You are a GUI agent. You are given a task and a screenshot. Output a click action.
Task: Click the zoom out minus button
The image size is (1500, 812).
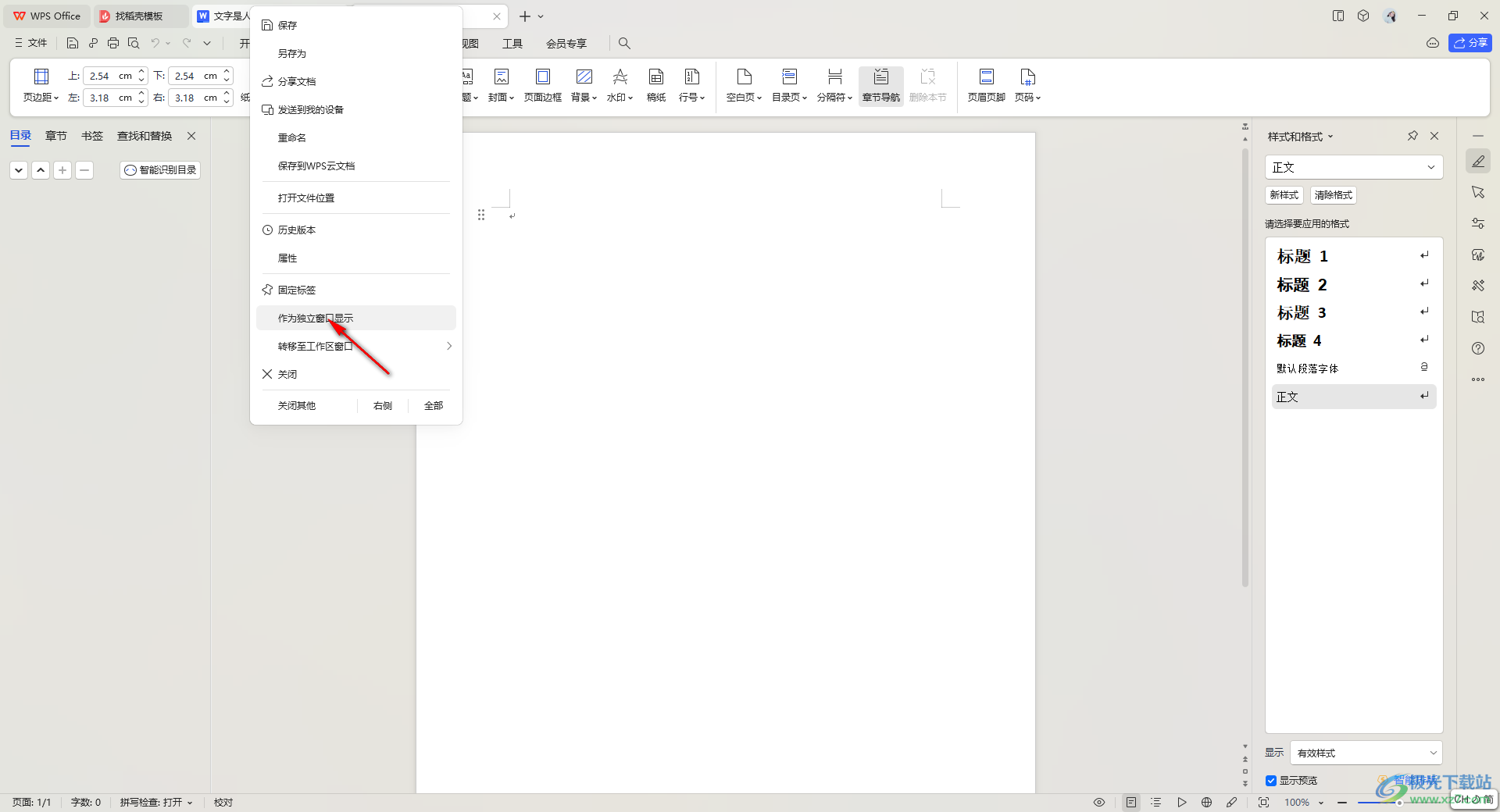coord(1342,803)
